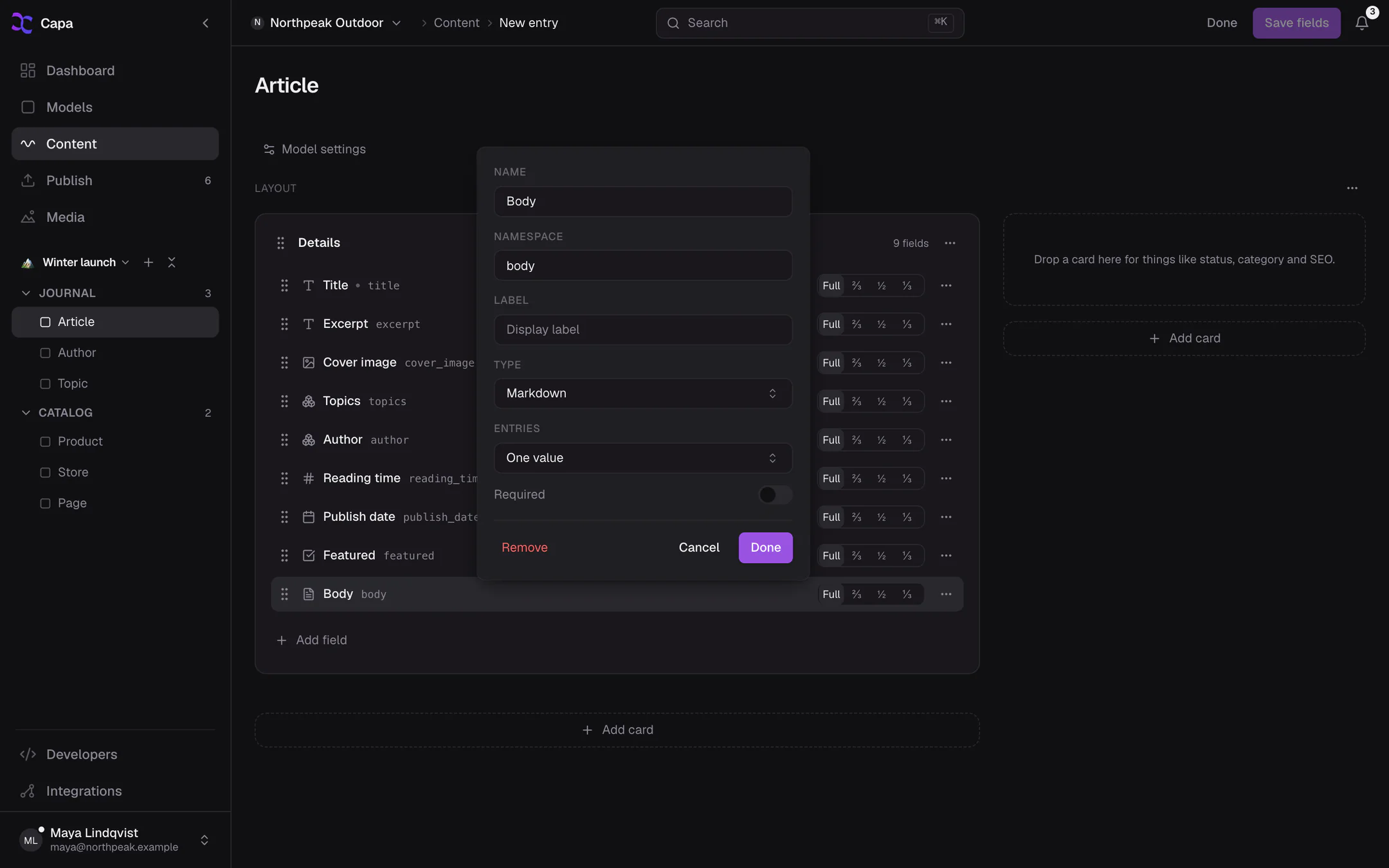Viewport: 1389px width, 868px height.
Task: Set Body field width to one-half
Action: point(882,594)
